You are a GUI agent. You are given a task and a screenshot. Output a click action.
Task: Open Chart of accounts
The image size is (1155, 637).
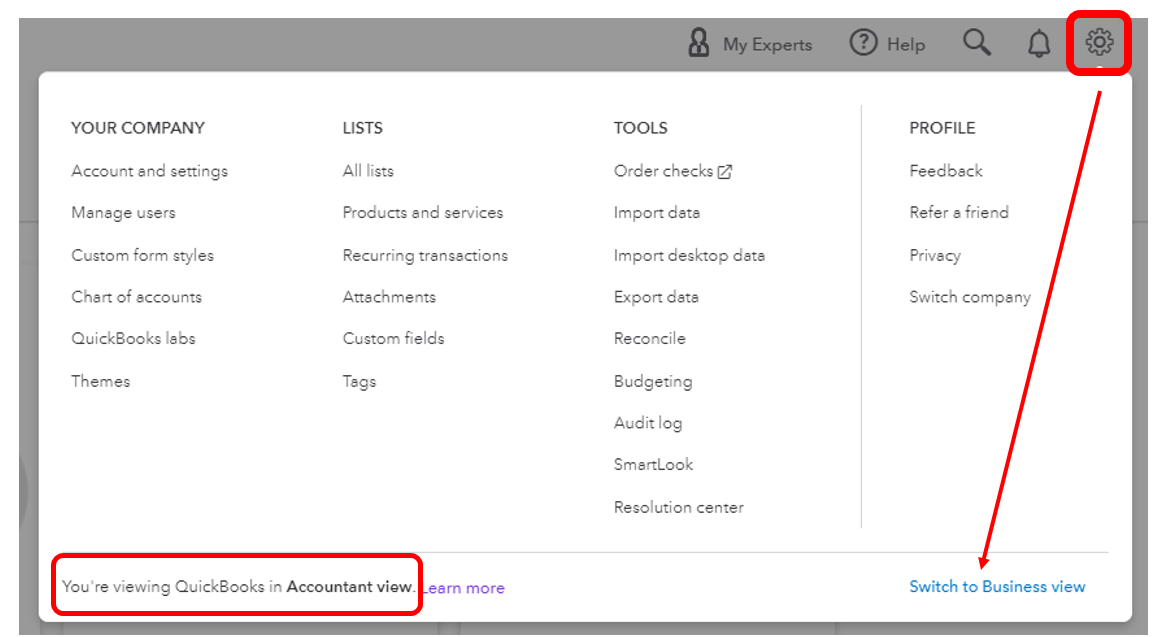(x=136, y=297)
